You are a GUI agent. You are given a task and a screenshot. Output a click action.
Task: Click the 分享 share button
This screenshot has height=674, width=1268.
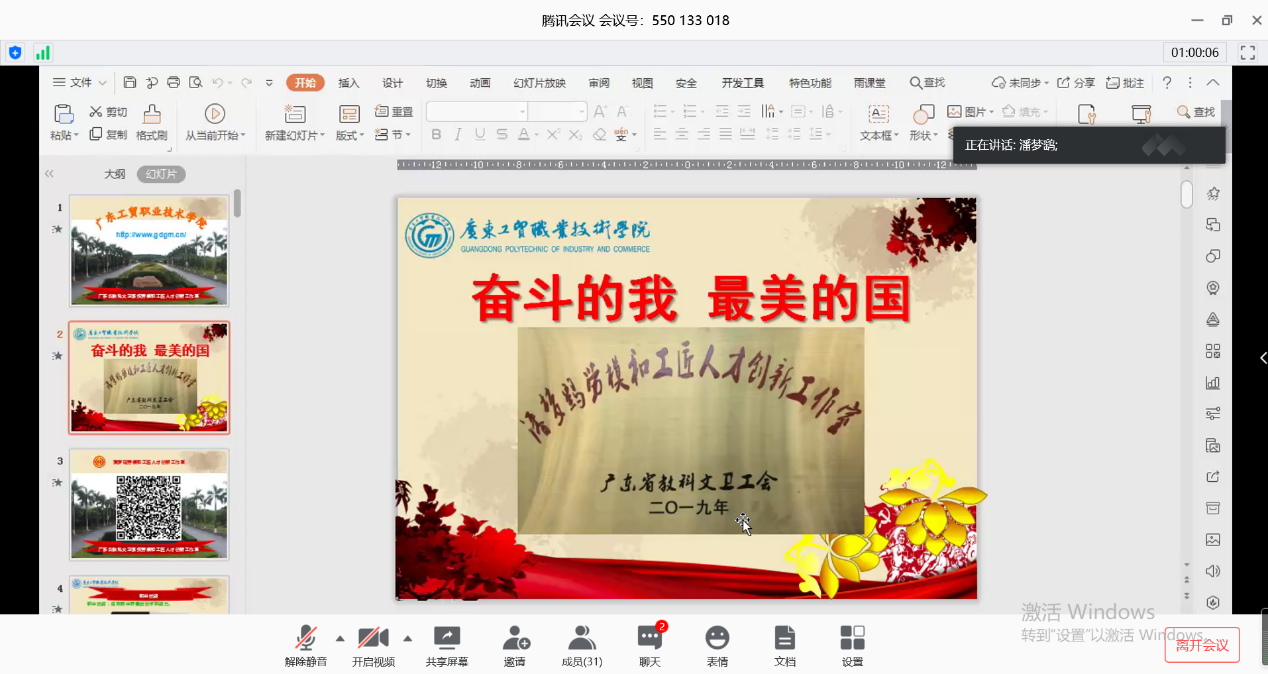point(1076,83)
